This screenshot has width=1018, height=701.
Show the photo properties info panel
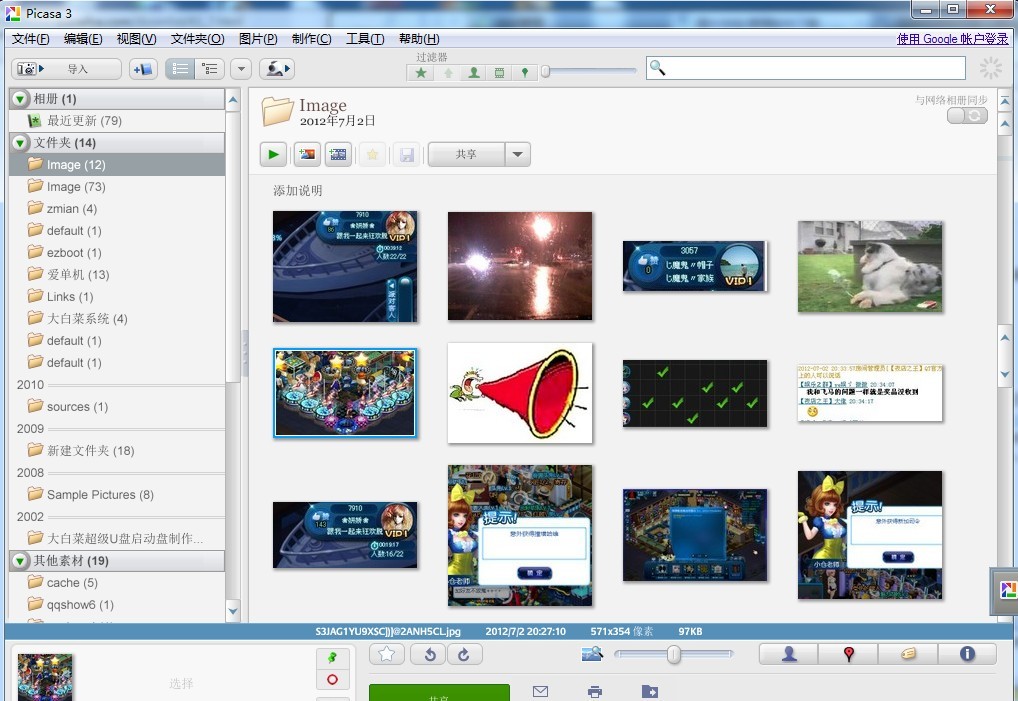967,654
